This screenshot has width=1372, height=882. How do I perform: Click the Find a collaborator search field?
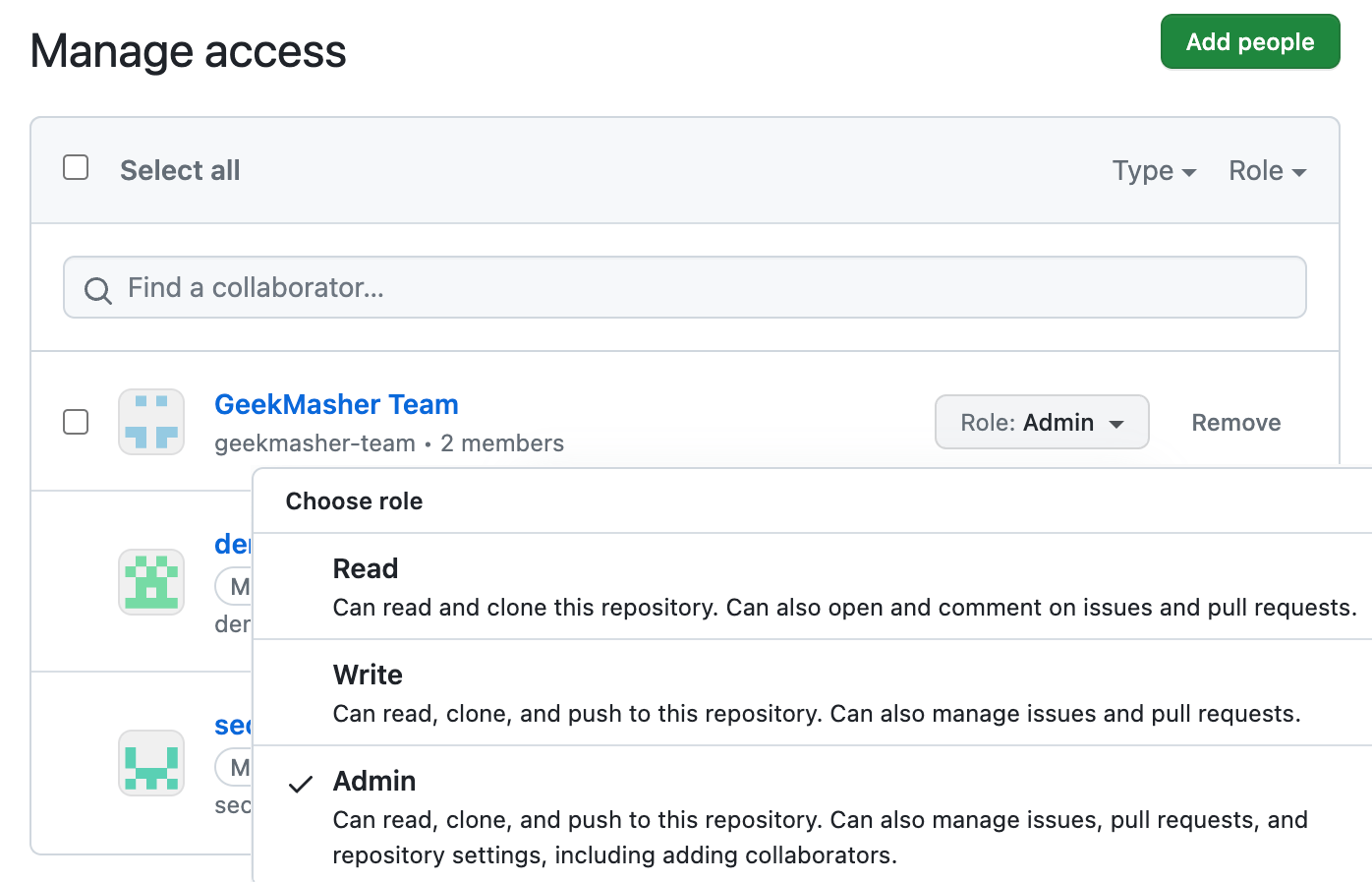point(685,287)
